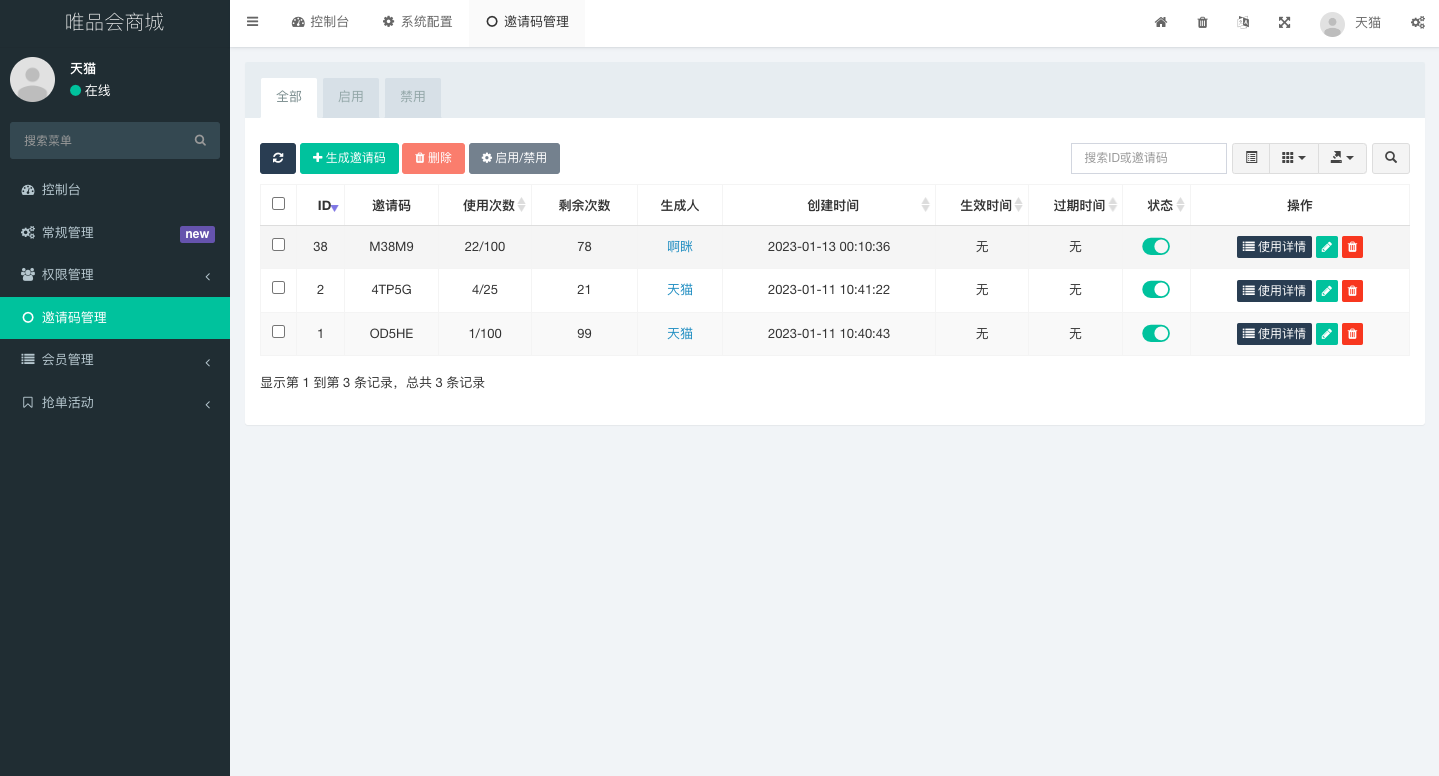Image resolution: width=1439 pixels, height=776 pixels.
Task: Toggle fullscreen mode icon in top bar
Action: 1284,22
